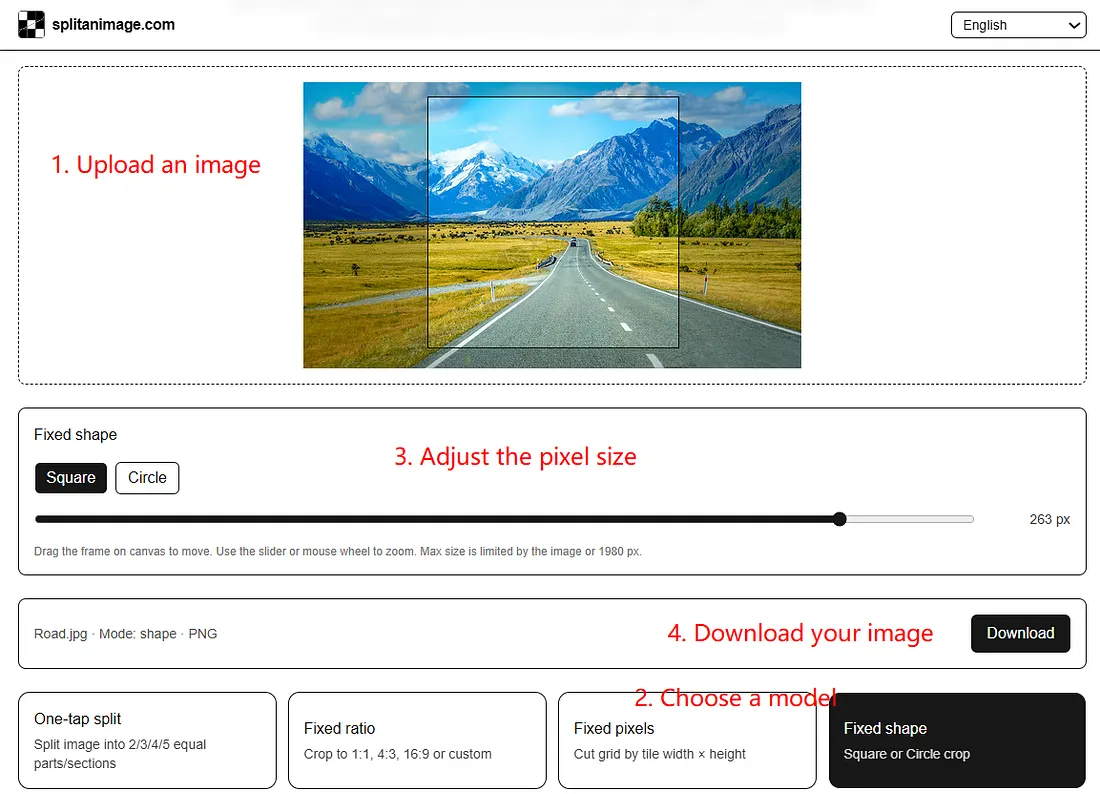This screenshot has height=794, width=1100.
Task: Click the Road.jpg file info text
Action: (x=126, y=634)
